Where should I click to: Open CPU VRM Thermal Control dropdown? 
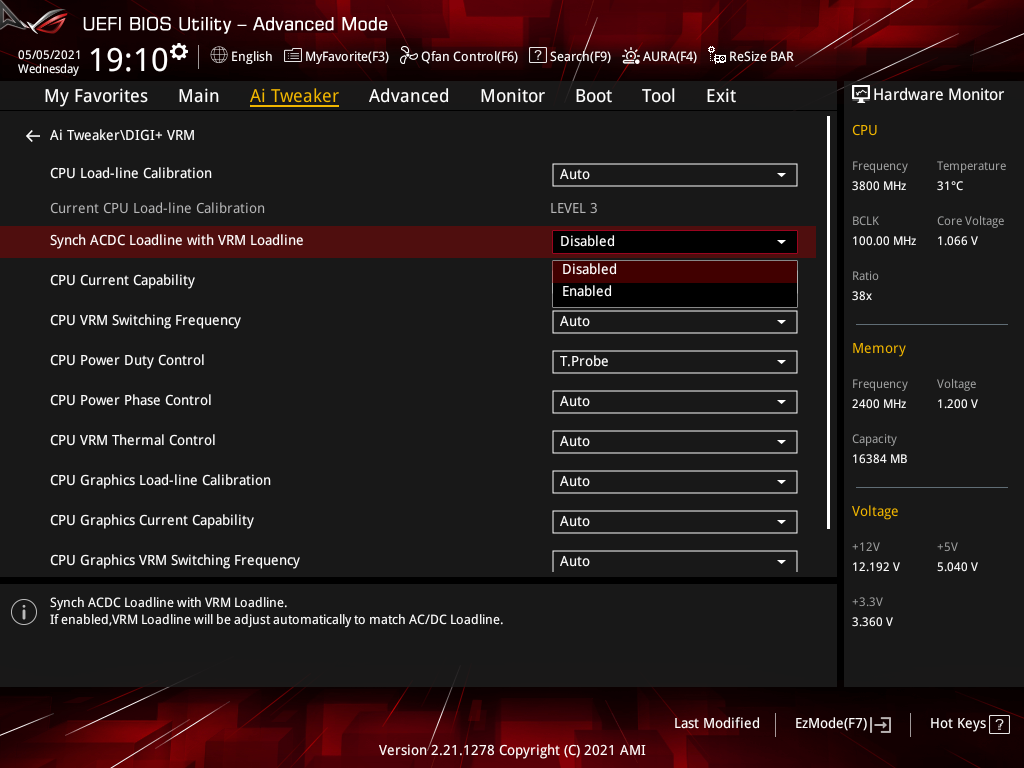coord(675,441)
